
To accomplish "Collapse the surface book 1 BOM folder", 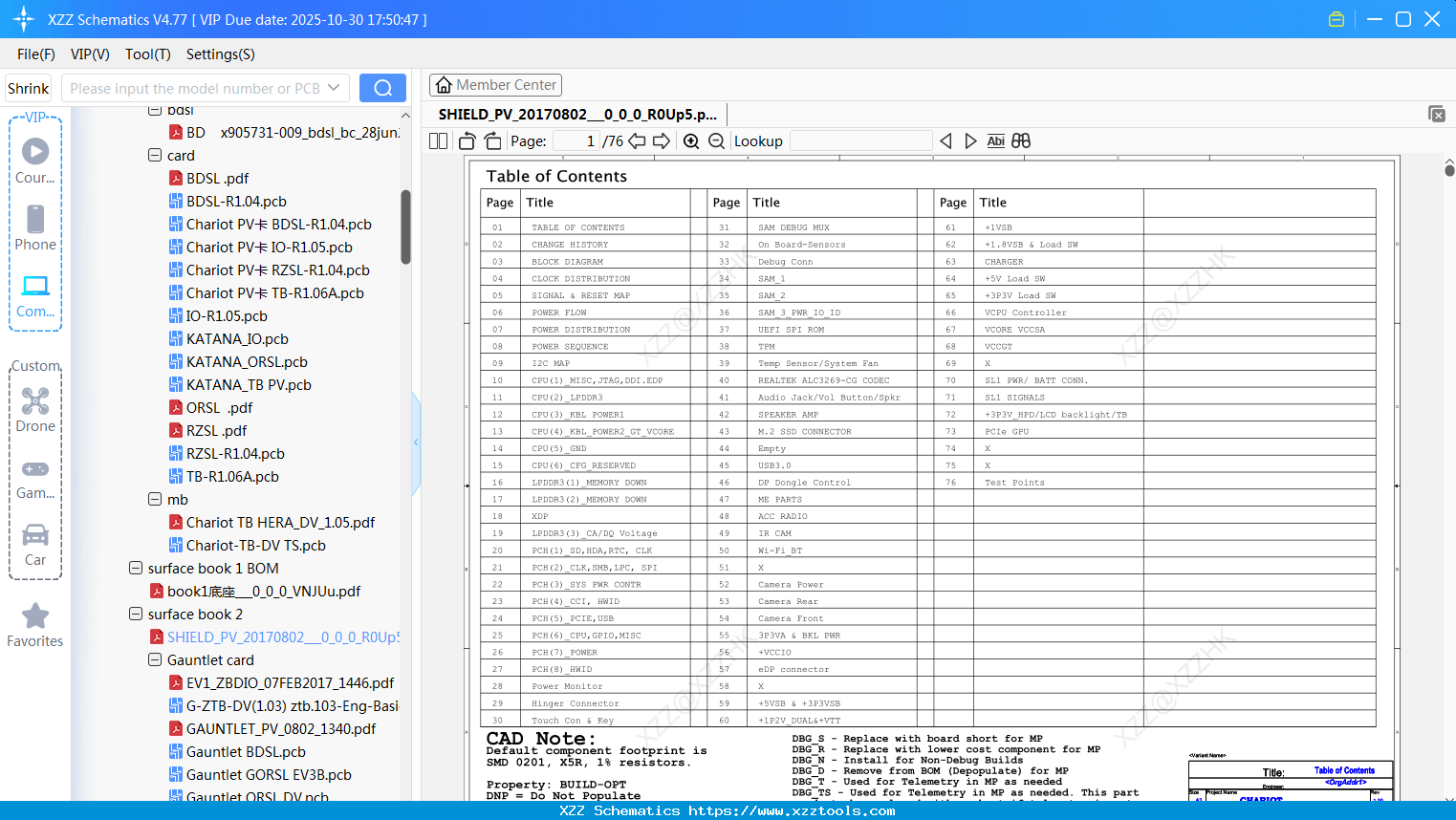I will coord(136,568).
